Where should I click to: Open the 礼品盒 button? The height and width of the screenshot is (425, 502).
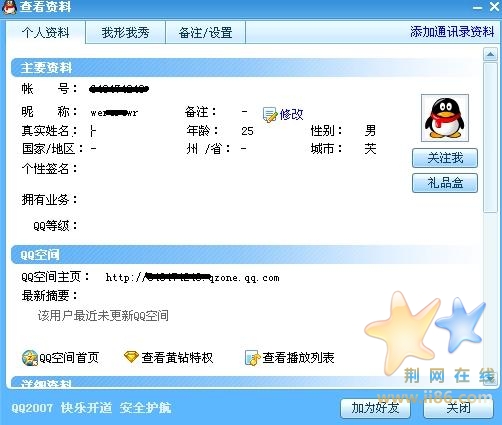click(445, 183)
